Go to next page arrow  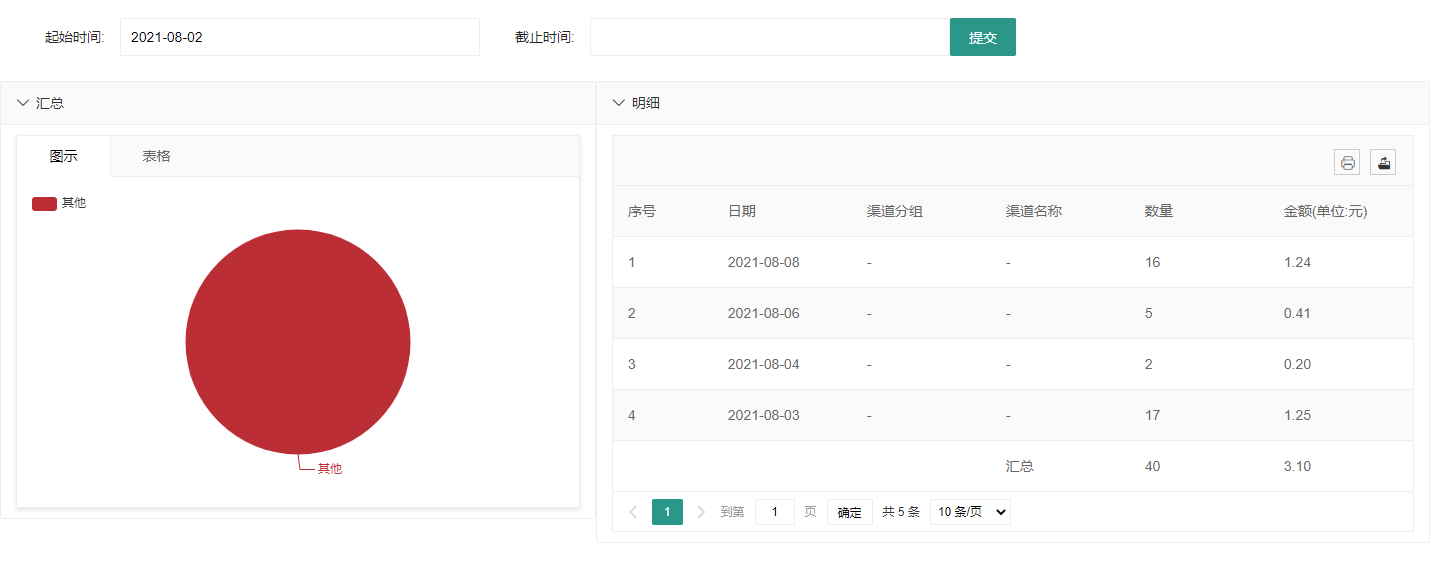pyautogui.click(x=701, y=512)
